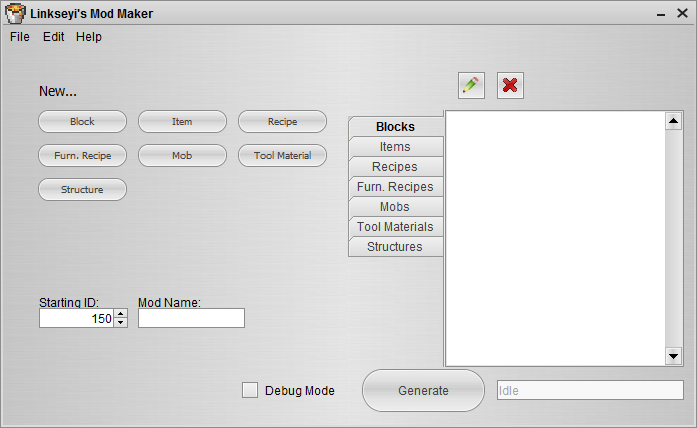Enable the Debug Mode checkbox
The height and width of the screenshot is (428, 697).
tap(250, 390)
